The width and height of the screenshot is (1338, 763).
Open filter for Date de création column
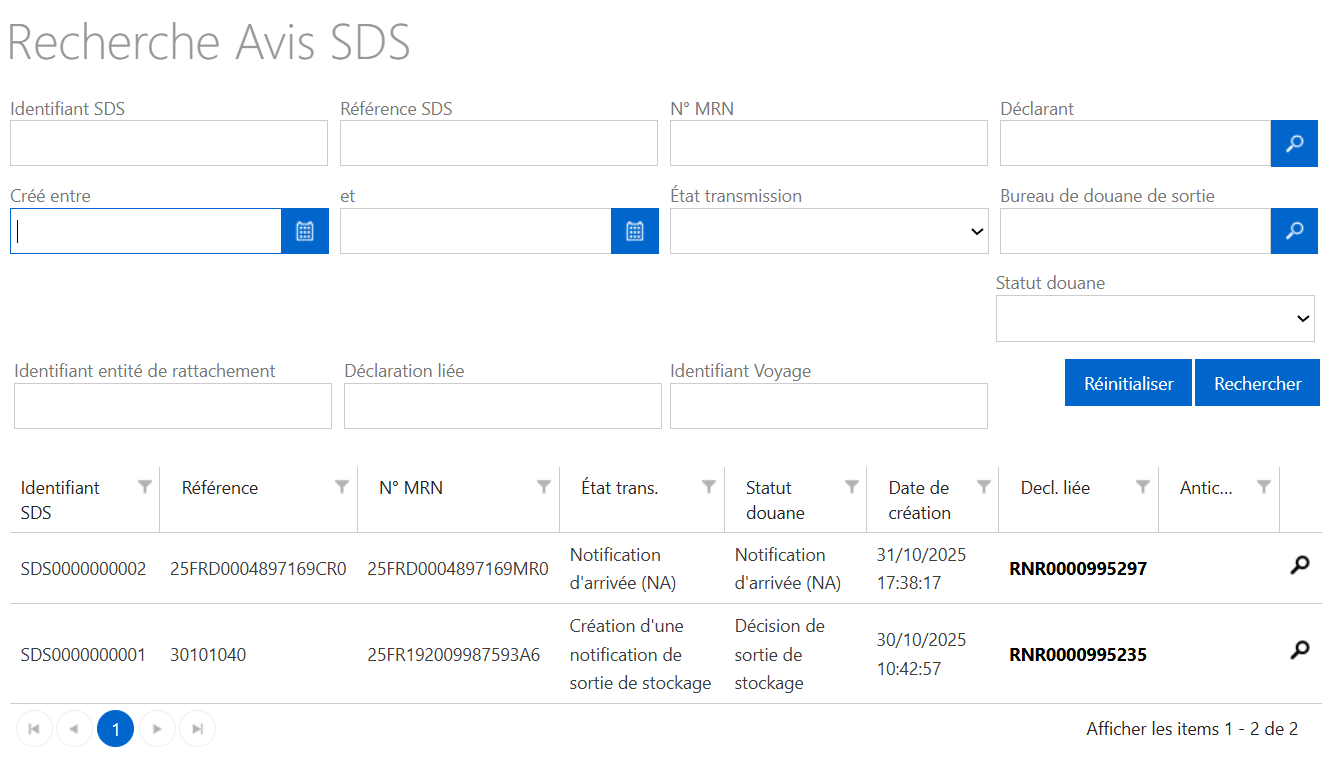[984, 487]
